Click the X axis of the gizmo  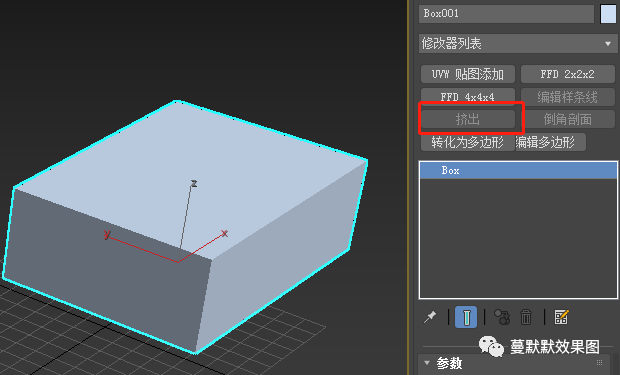(202, 247)
